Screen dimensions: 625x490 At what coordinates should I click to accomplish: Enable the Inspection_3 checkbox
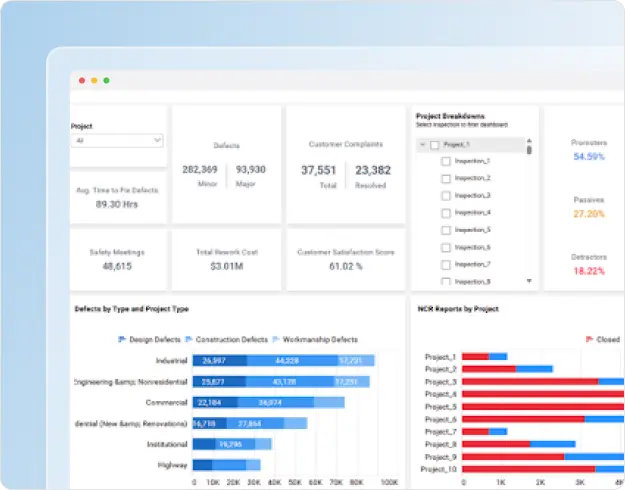(446, 196)
